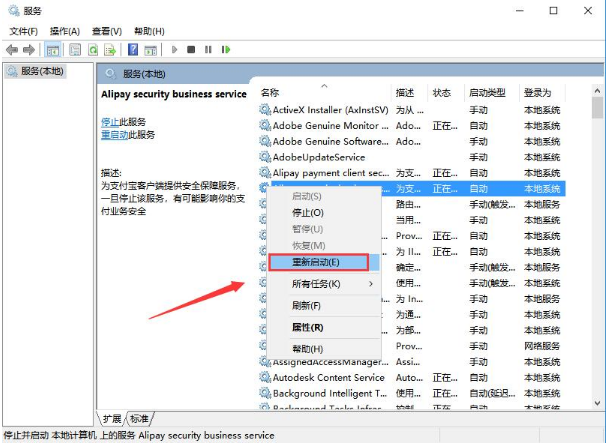606x443 pixels.
Task: Click the Forward arrow in toolbar
Action: click(x=29, y=50)
